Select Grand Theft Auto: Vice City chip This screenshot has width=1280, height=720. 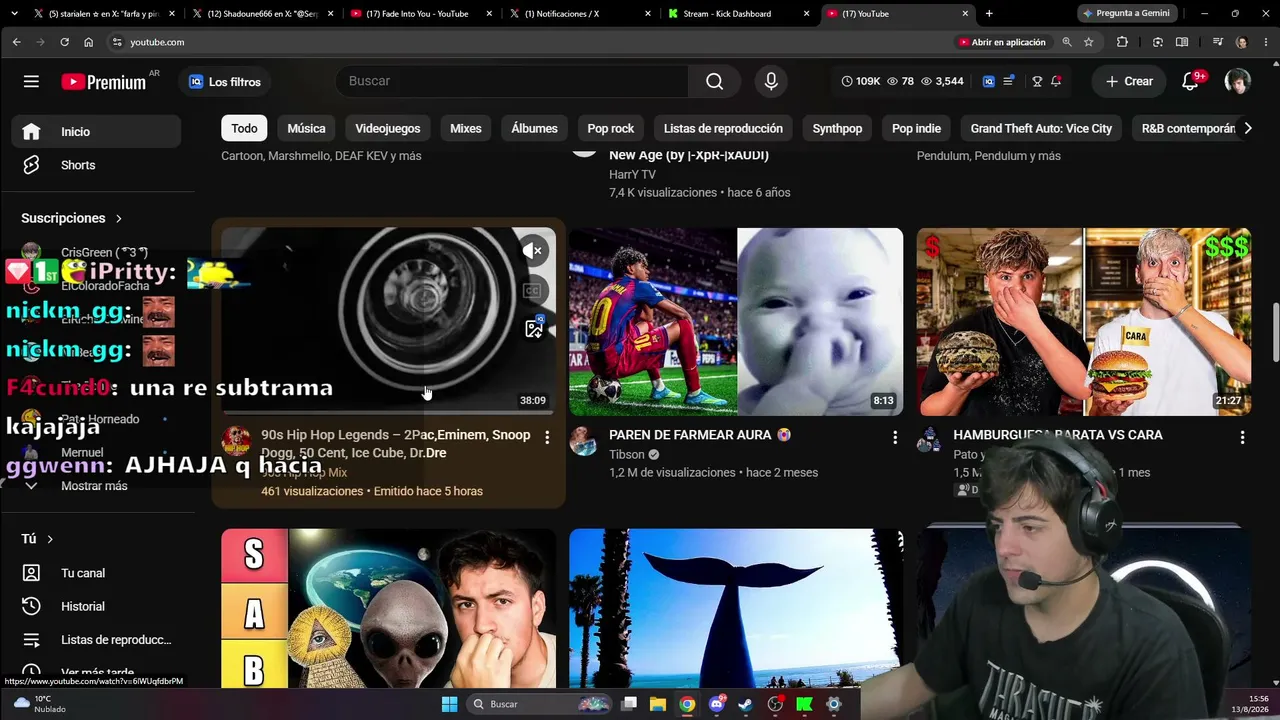1041,128
